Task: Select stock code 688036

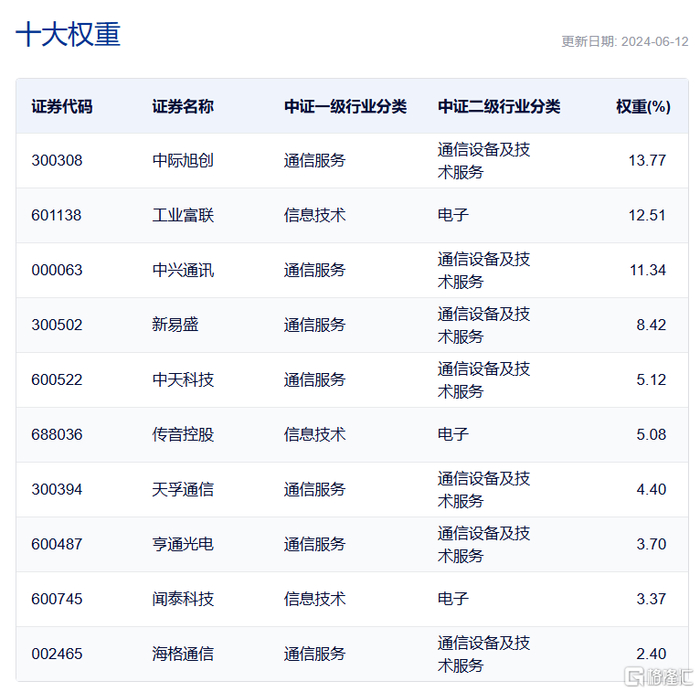Action: tap(57, 434)
